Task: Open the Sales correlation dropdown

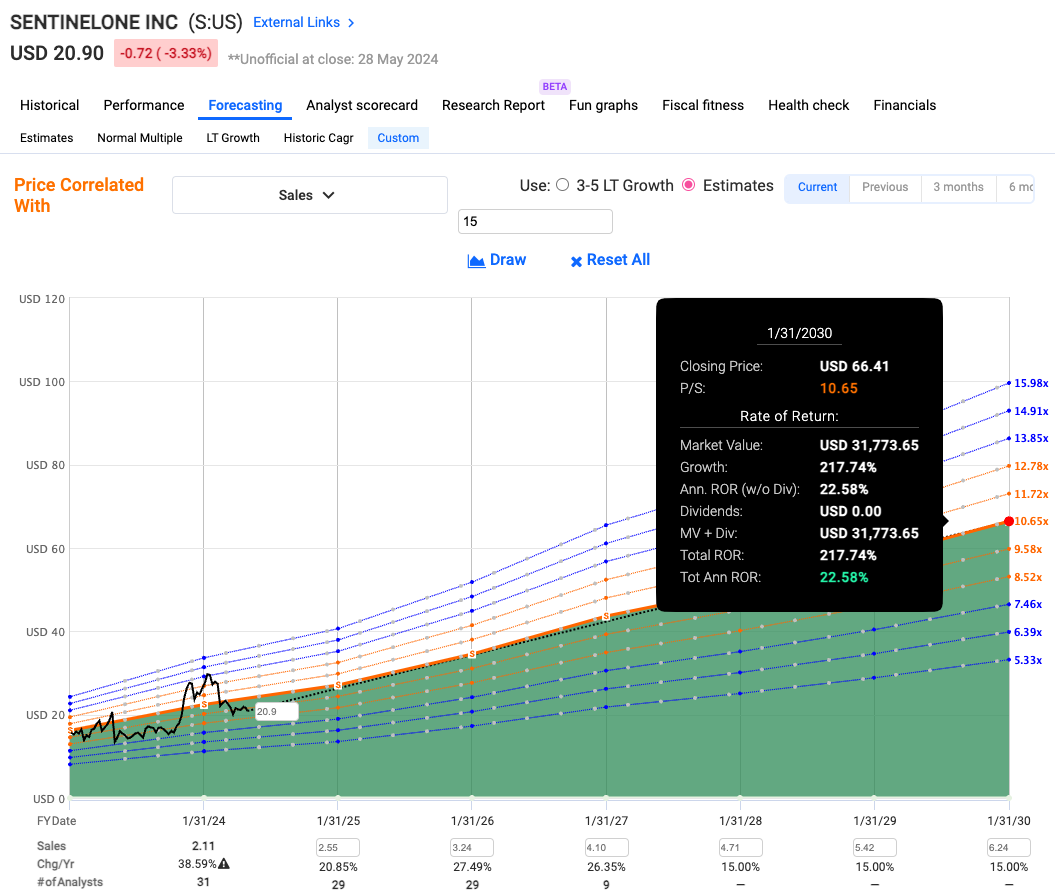Action: 310,195
